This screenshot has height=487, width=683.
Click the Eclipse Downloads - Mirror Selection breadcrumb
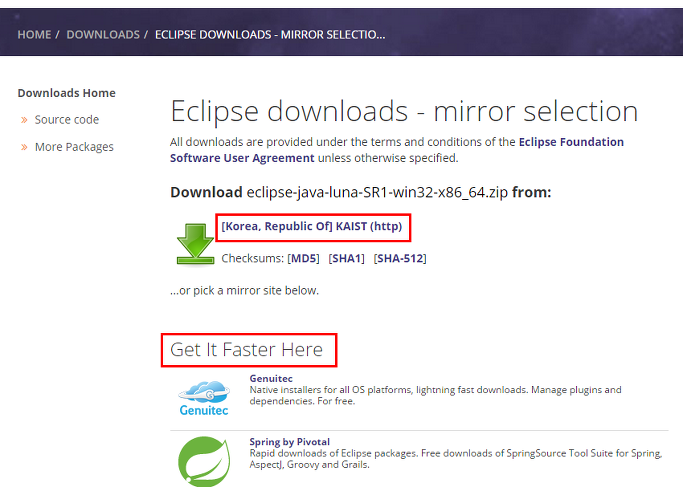pos(270,34)
